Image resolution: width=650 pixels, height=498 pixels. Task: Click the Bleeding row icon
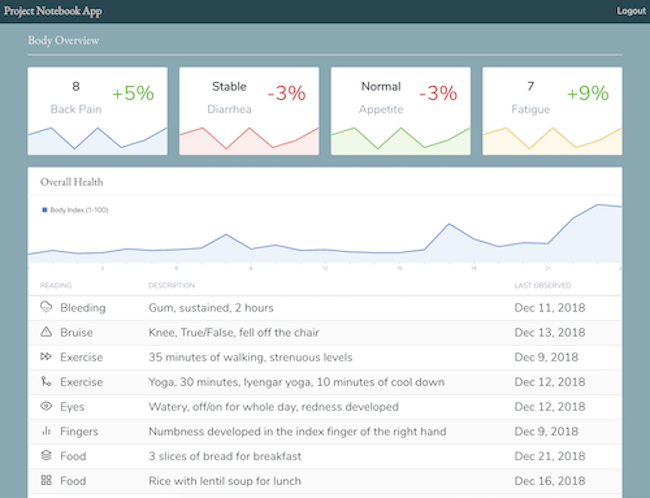[x=46, y=308]
